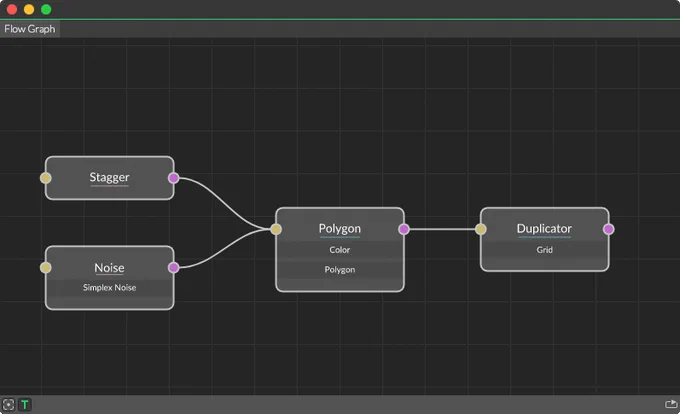Select the Polygon node title

[x=340, y=228]
